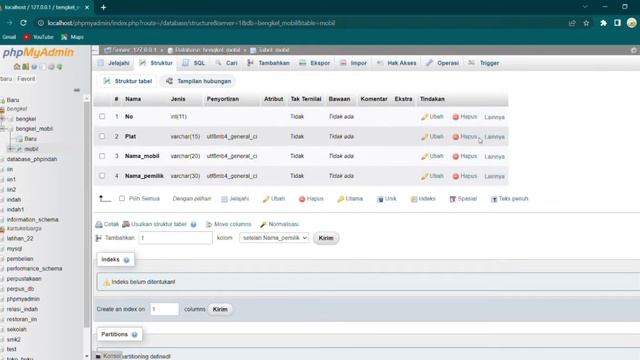
Task: Open the Tambahkan tab in top menu
Action: [269, 63]
